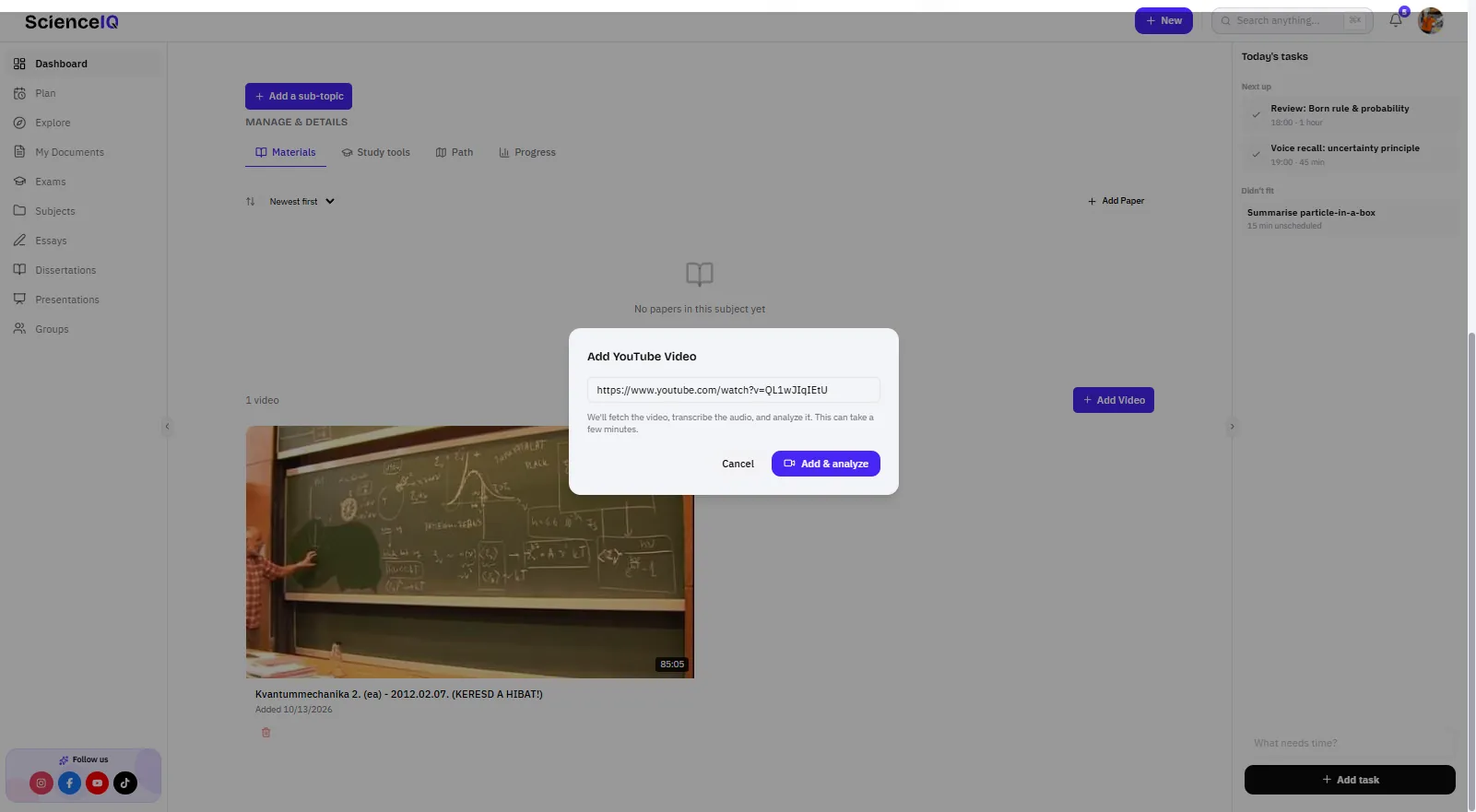Open the YouTube follow icon
This screenshot has height=812, width=1476.
pyautogui.click(x=98, y=783)
